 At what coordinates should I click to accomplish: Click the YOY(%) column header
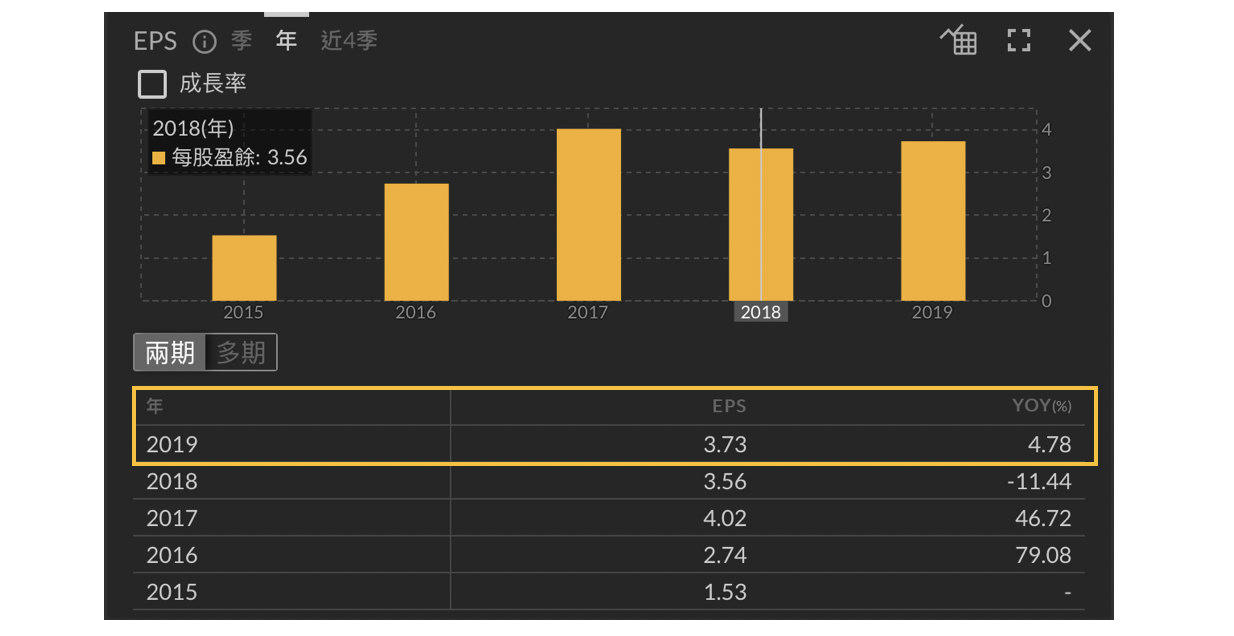1041,406
